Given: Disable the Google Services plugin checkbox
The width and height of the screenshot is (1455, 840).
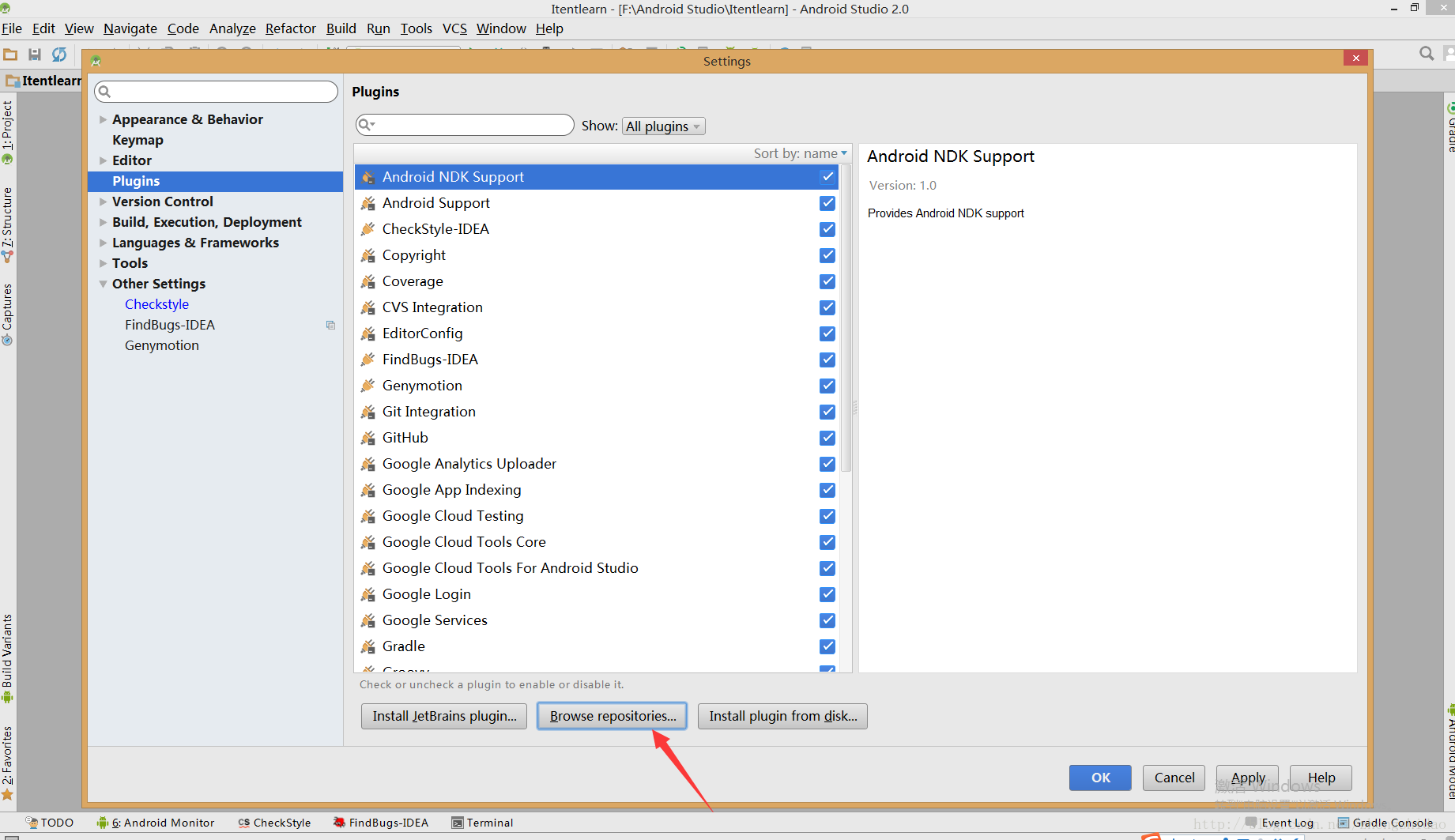Looking at the screenshot, I should (827, 620).
